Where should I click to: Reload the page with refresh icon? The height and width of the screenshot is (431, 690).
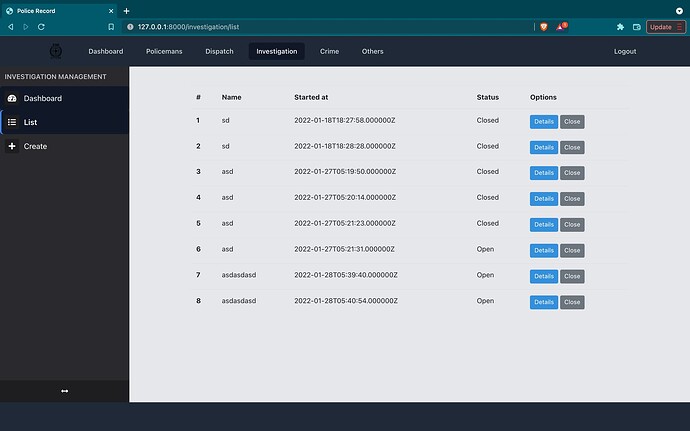(x=41, y=27)
